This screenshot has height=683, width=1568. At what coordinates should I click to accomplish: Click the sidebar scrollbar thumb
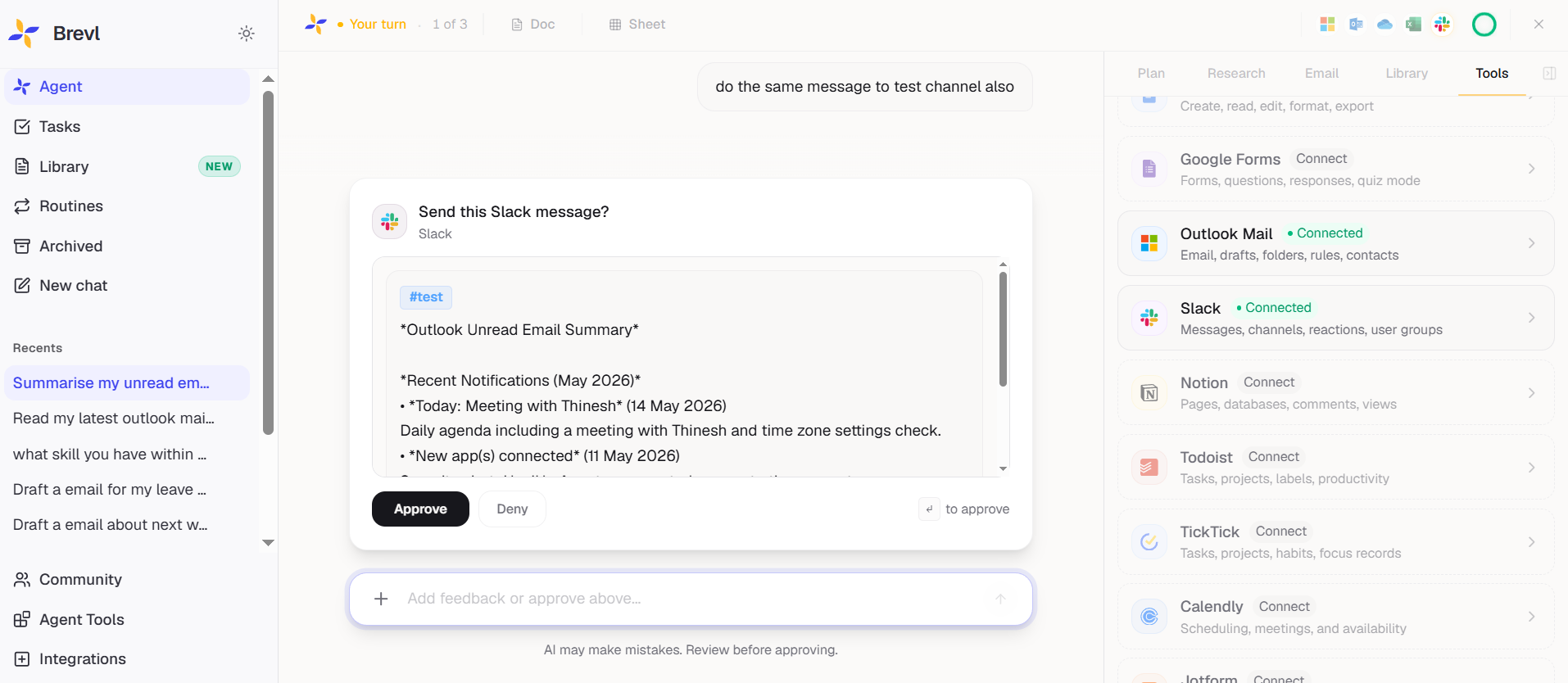268,262
